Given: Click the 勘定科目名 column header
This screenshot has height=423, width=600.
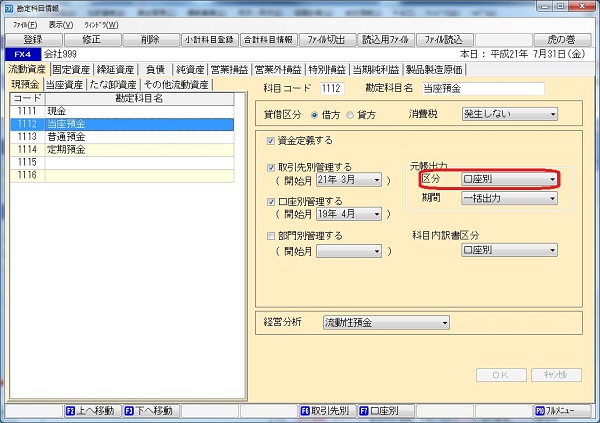Looking at the screenshot, I should (139, 98).
